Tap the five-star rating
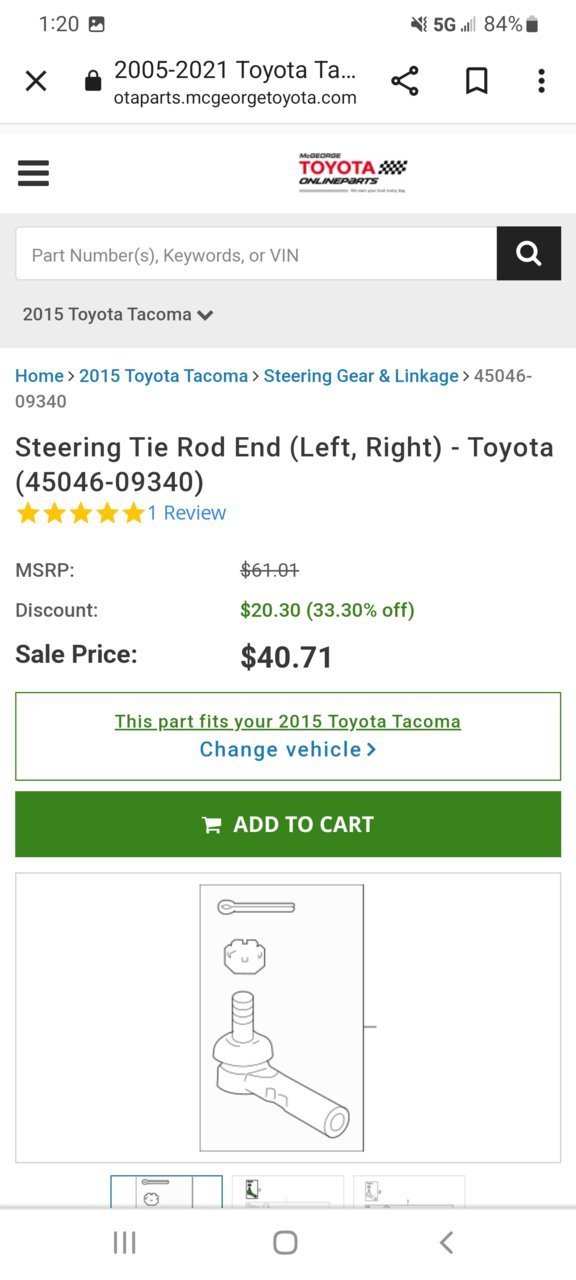Viewport: 576px width, 1280px height. click(x=80, y=513)
